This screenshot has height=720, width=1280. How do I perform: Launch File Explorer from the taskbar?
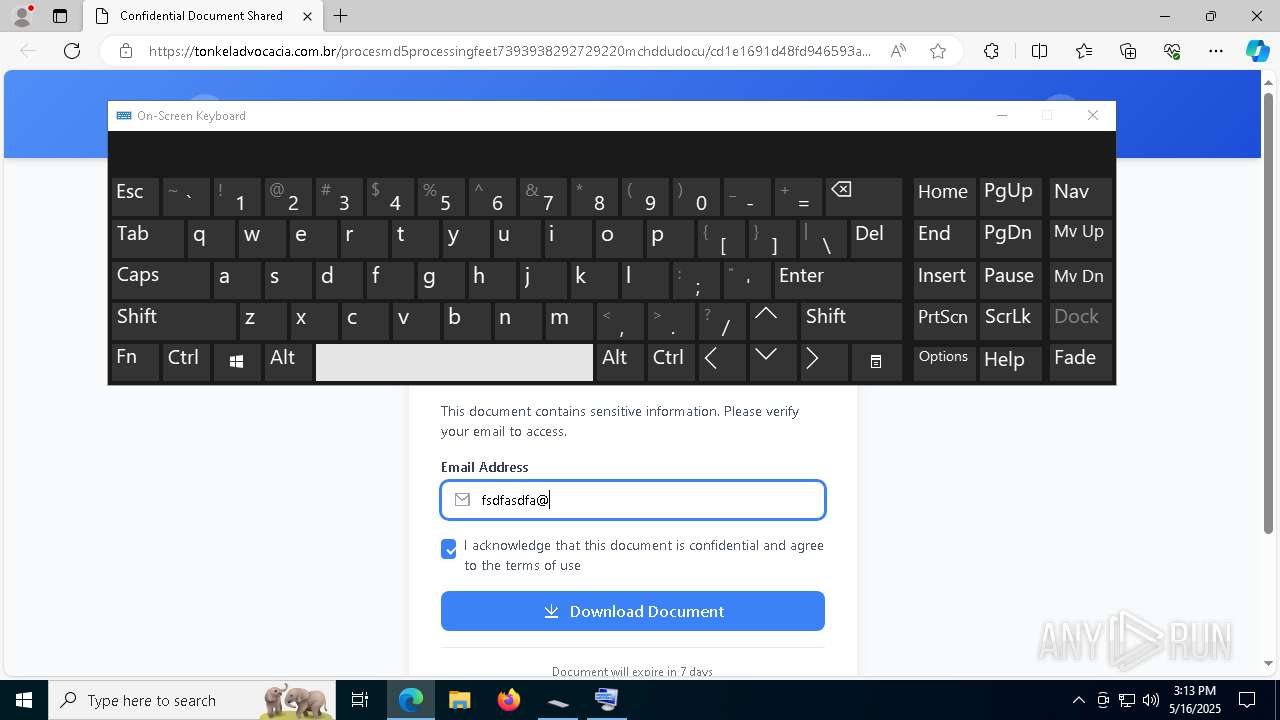coord(459,700)
